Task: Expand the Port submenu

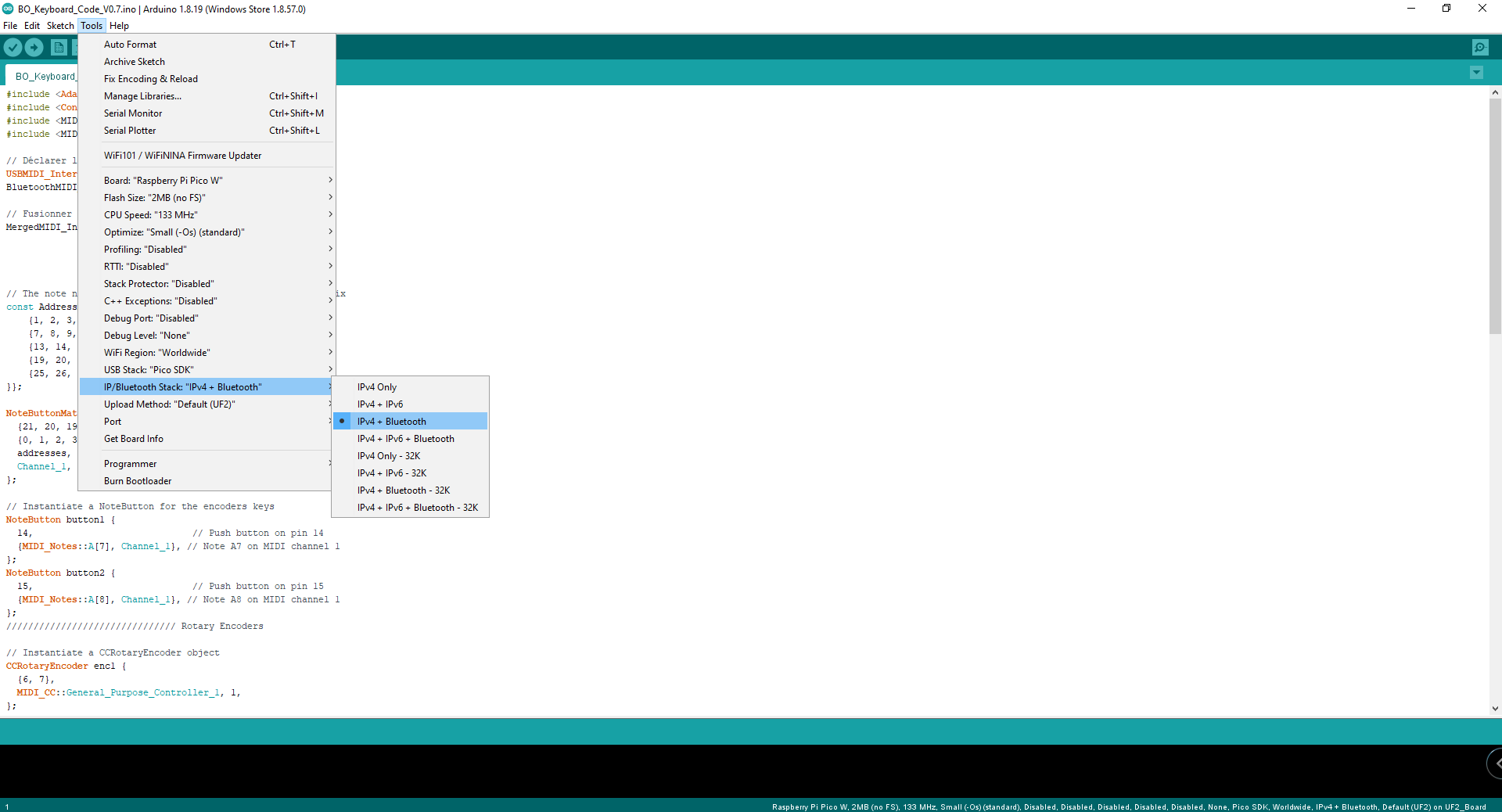Action: [207, 422]
